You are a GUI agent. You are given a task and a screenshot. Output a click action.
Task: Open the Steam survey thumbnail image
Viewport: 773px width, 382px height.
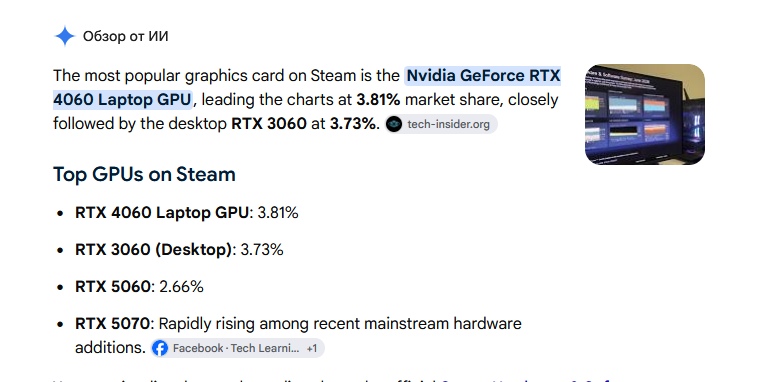pyautogui.click(x=645, y=114)
